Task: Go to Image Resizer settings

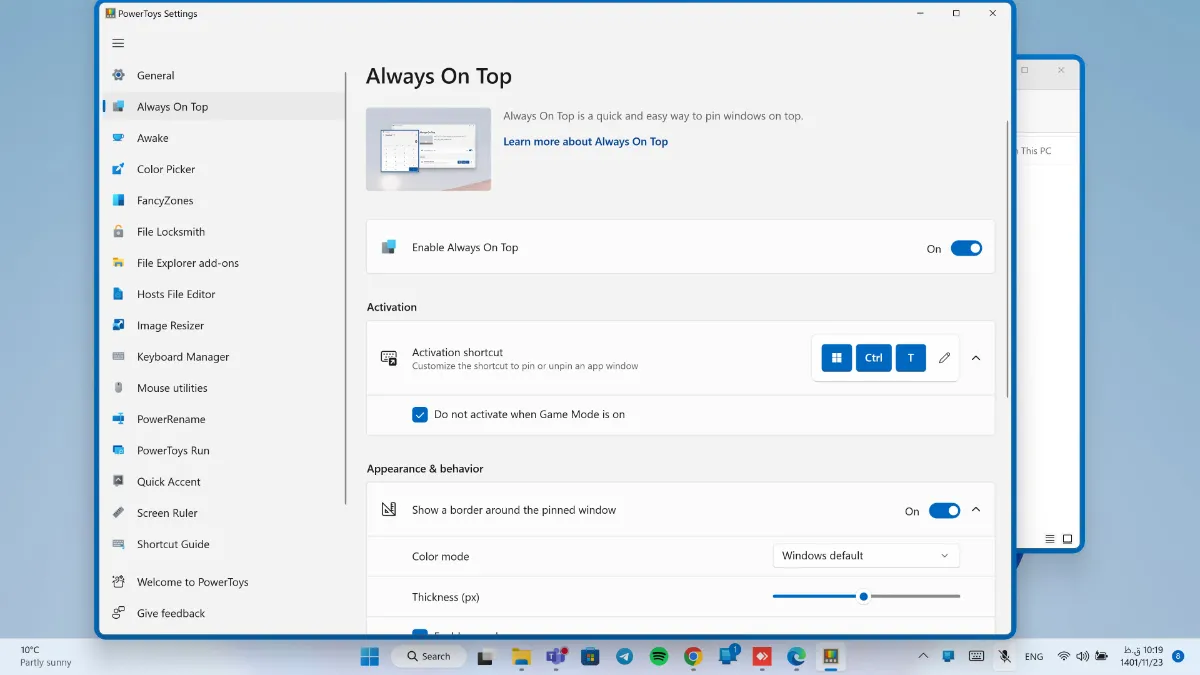Action: pyautogui.click(x=170, y=325)
